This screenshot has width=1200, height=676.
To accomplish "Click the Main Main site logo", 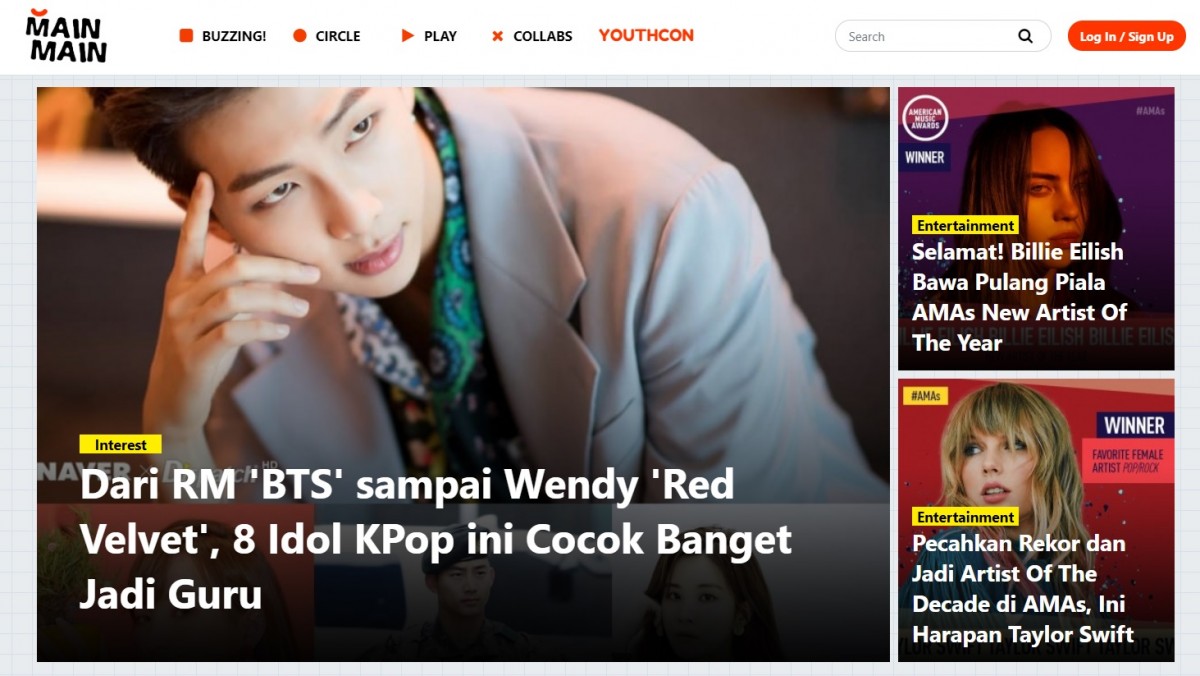I will (66, 36).
